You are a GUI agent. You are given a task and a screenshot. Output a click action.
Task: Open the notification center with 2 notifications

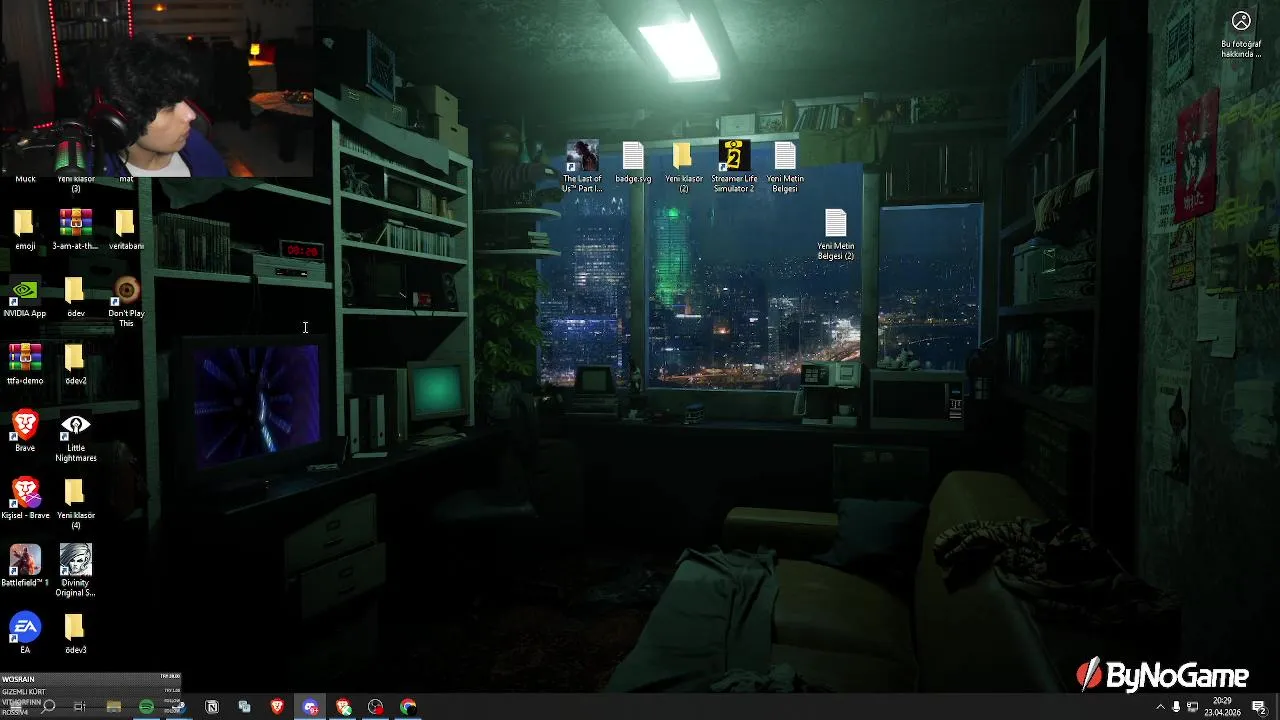[x=1259, y=707]
